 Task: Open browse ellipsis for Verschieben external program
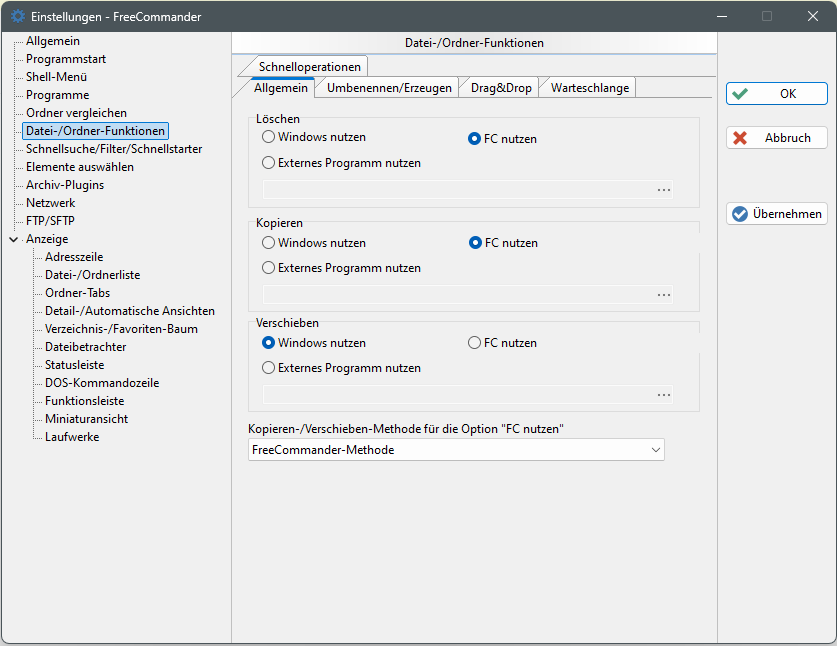pos(663,394)
